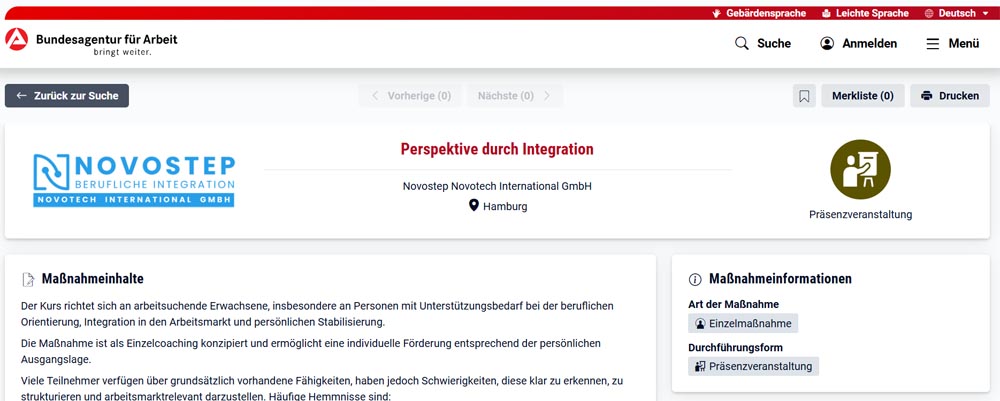The width and height of the screenshot is (1000, 401).
Task: Open the Menü navigation menu
Action: pos(953,43)
